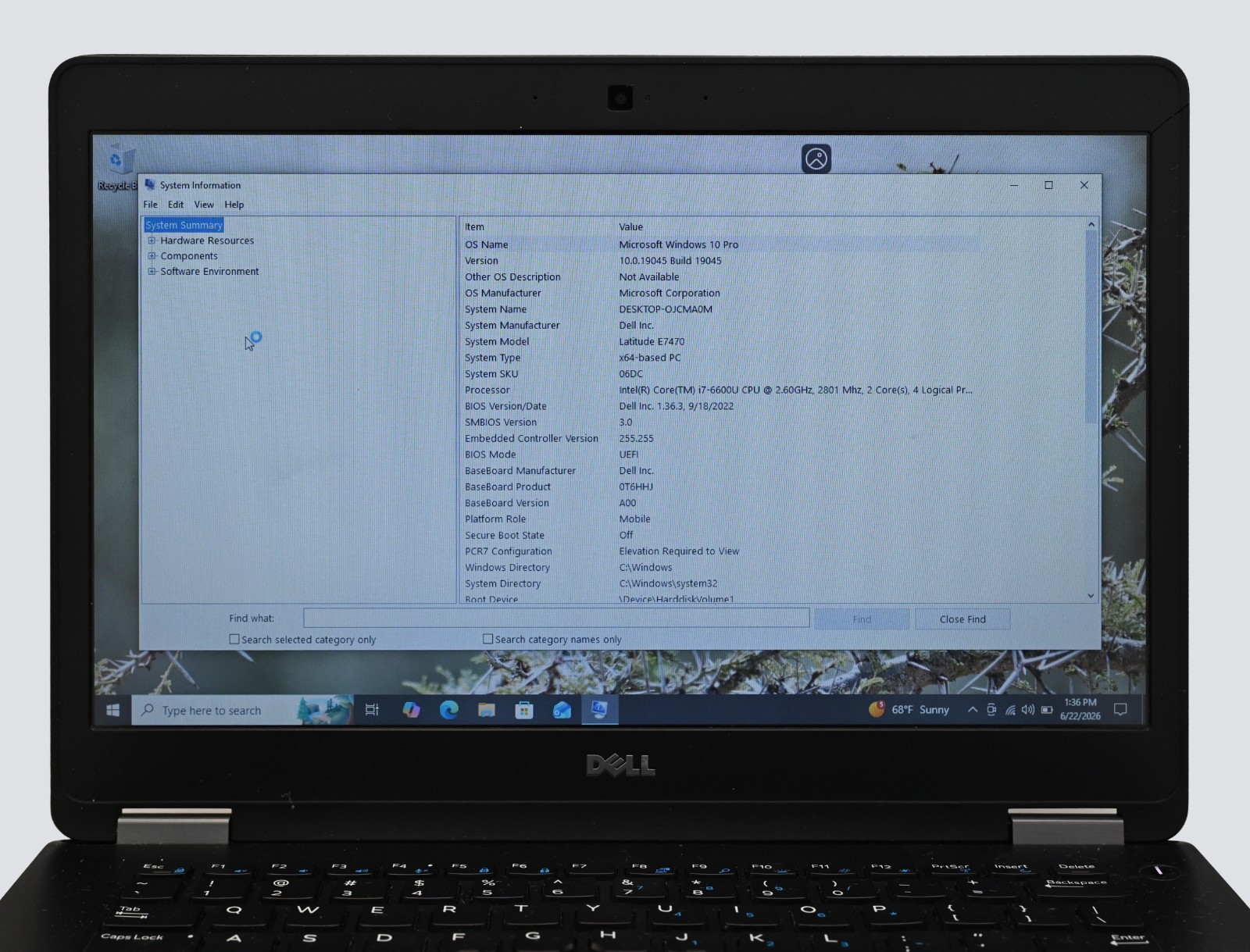This screenshot has height=952, width=1250.
Task: Select value 'Microsoft Corporation'
Action: point(670,293)
